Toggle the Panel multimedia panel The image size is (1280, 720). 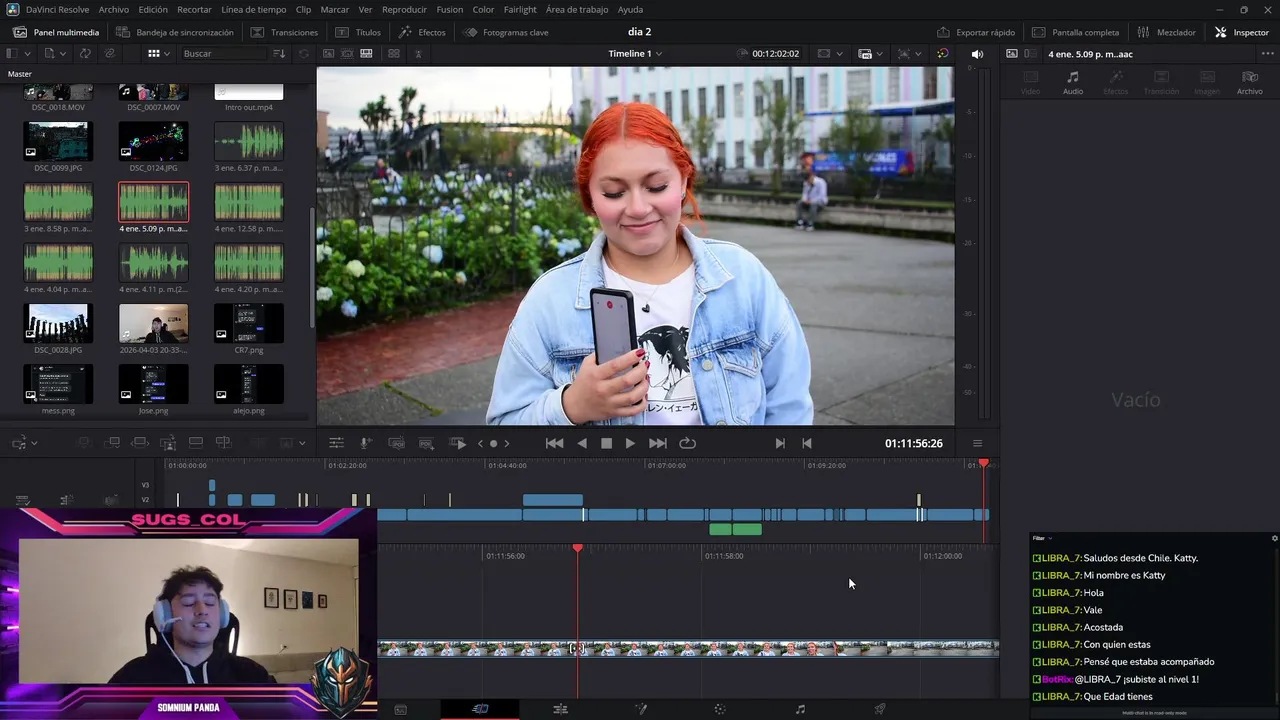click(x=56, y=32)
